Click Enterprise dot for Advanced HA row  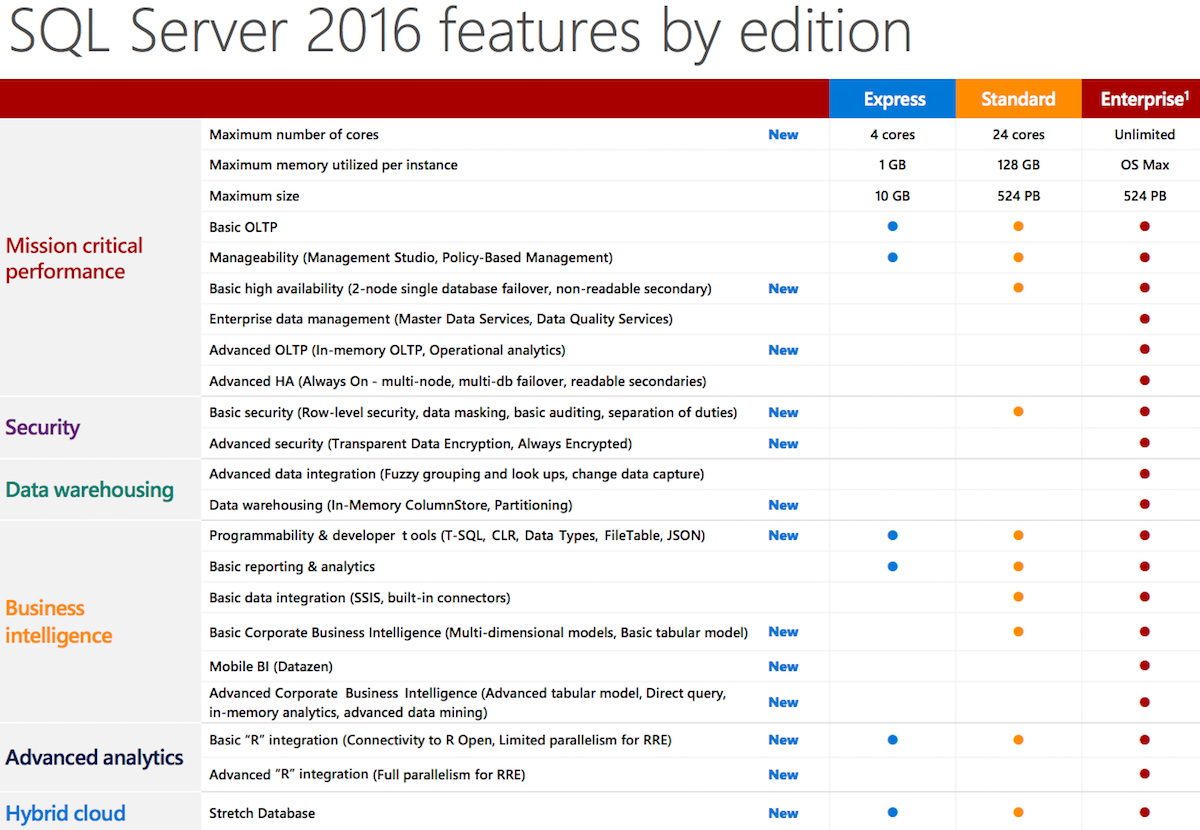pos(1144,381)
